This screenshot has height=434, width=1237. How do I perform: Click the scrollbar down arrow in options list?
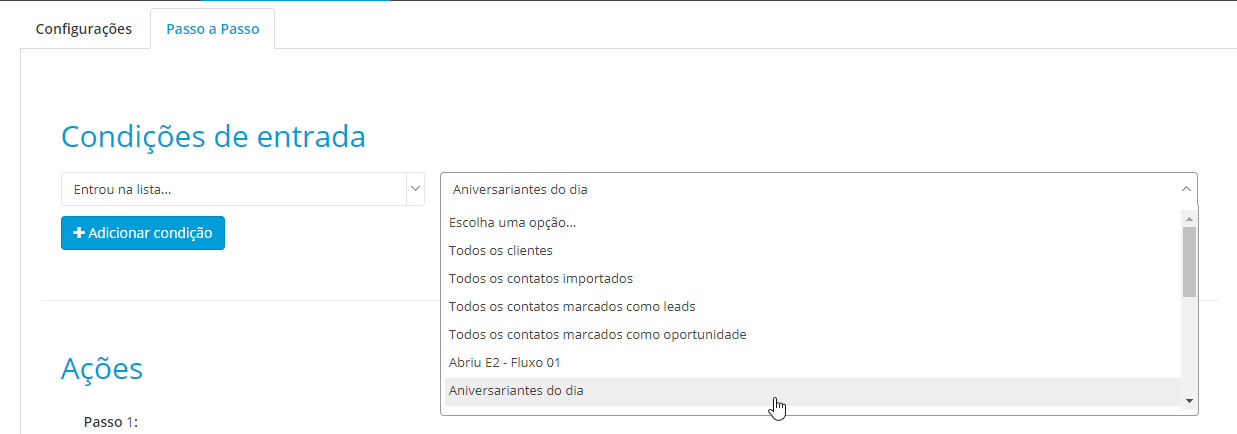coord(1189,400)
